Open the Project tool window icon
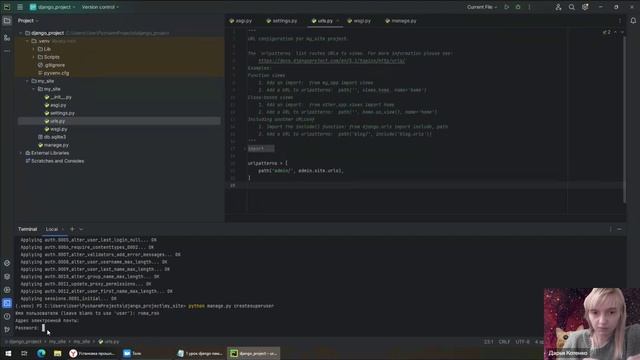This screenshot has width=640, height=360. [x=7, y=21]
